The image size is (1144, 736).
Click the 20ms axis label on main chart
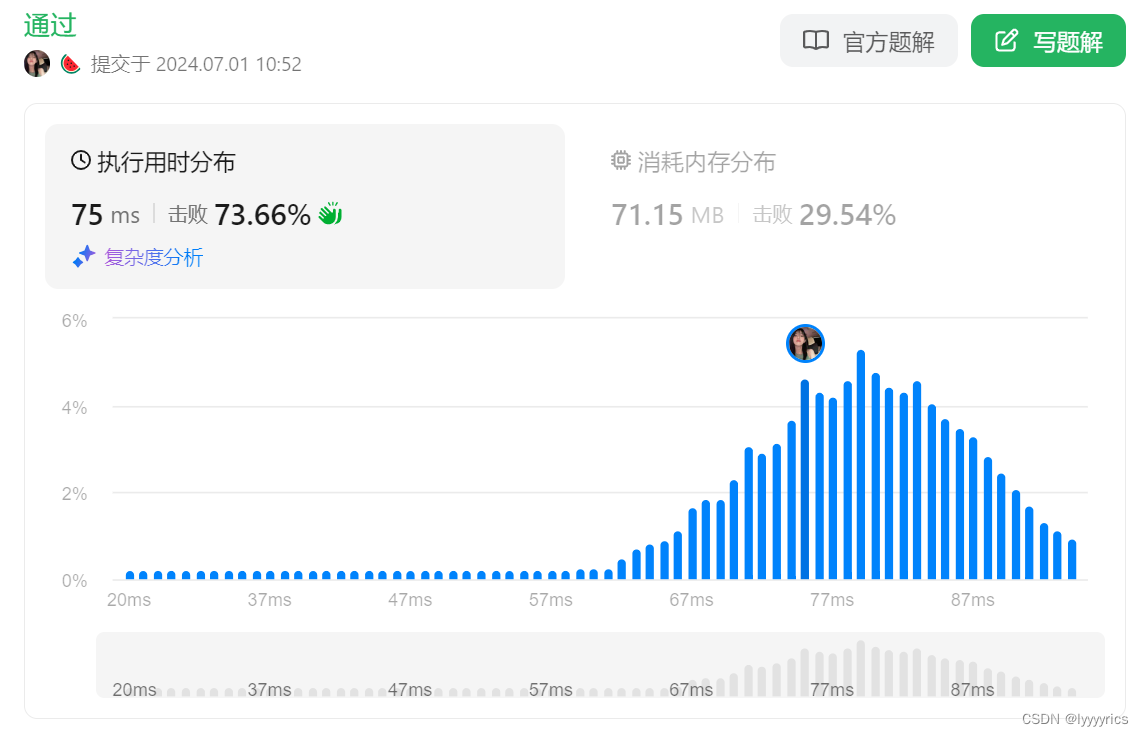coord(129,600)
